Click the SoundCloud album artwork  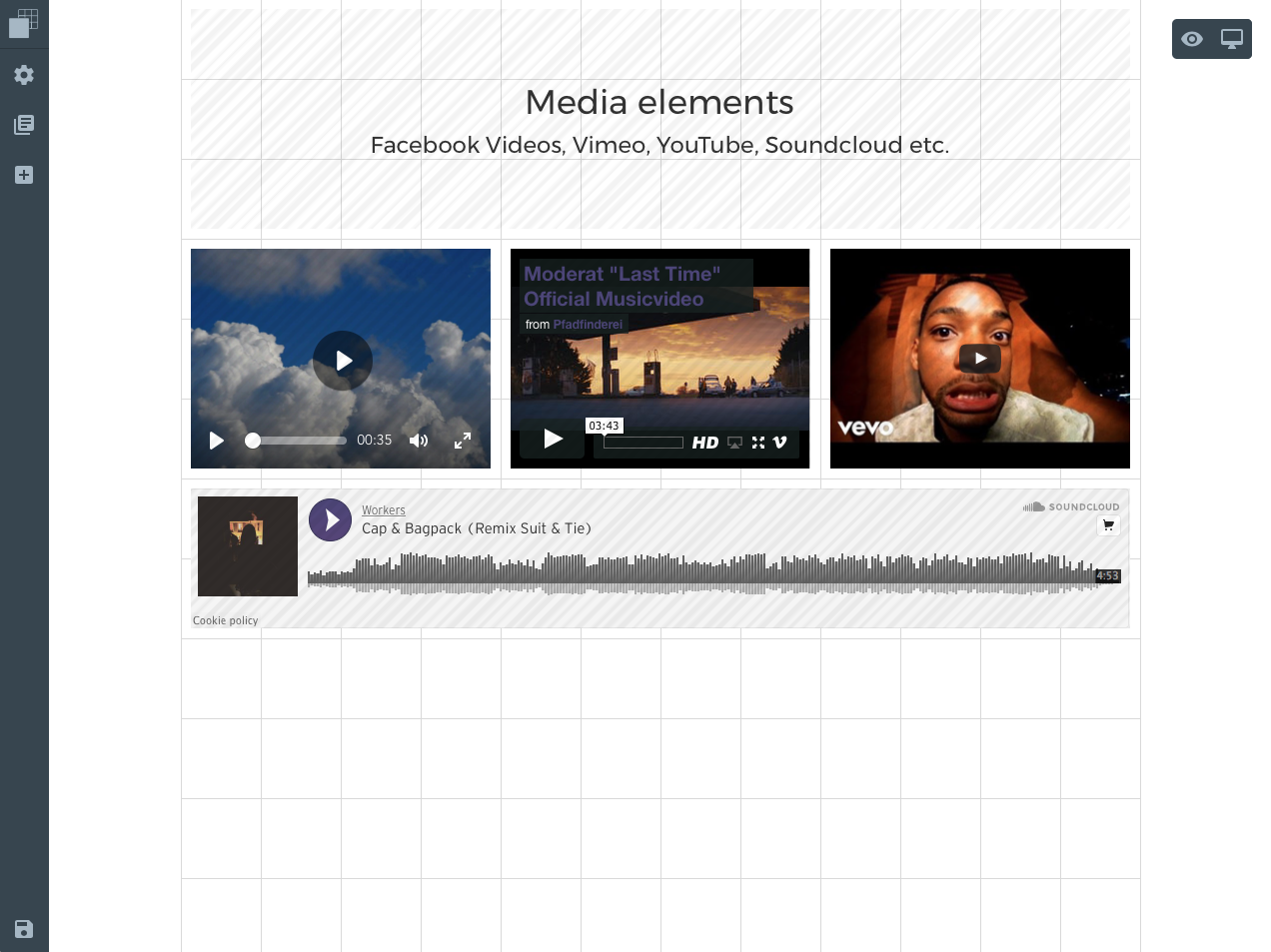(248, 546)
